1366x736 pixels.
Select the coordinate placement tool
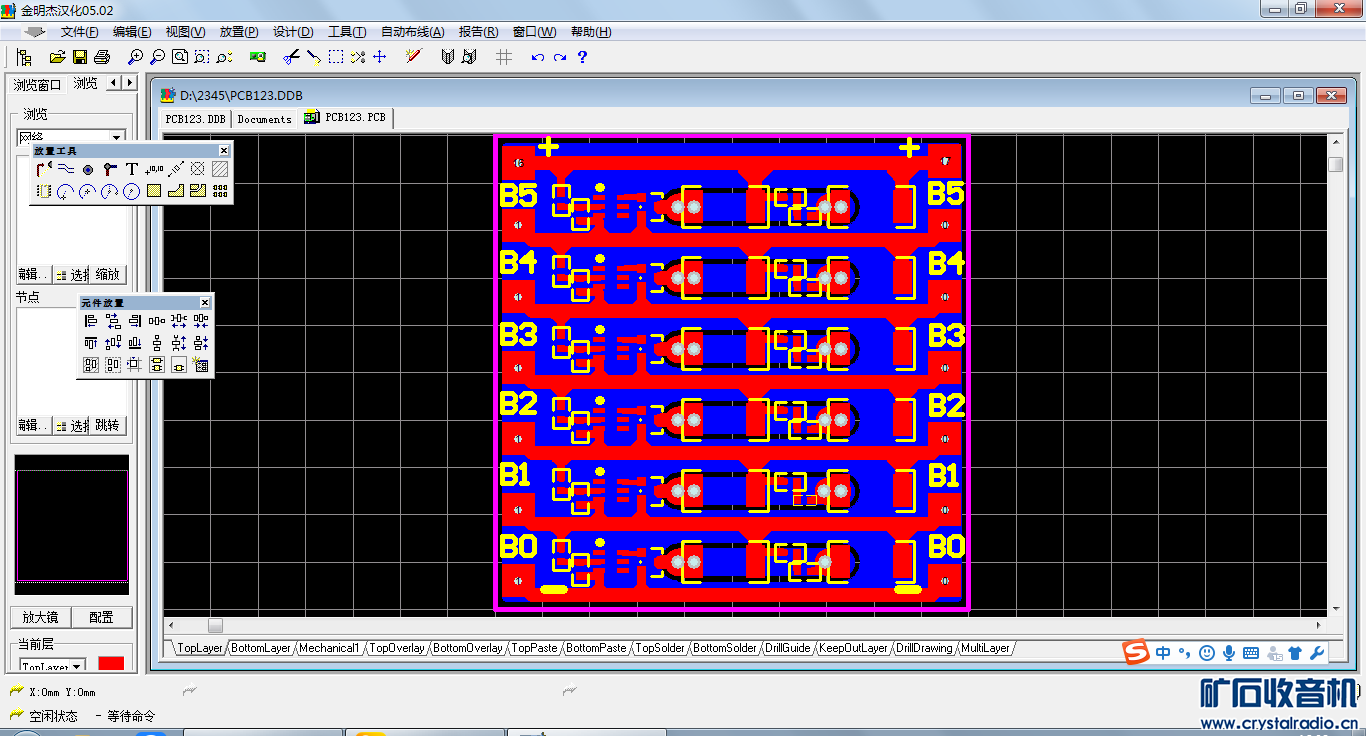click(x=153, y=169)
